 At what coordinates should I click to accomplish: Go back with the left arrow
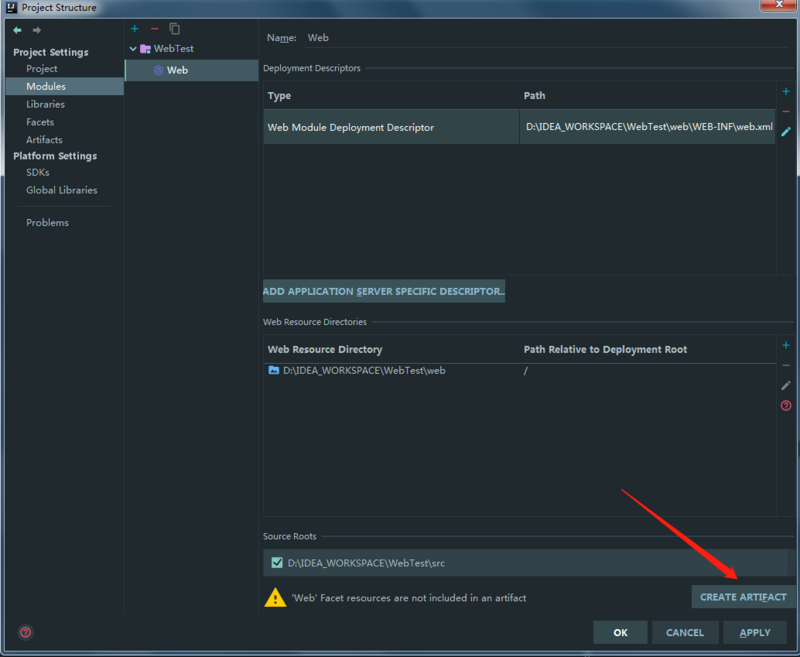[17, 30]
